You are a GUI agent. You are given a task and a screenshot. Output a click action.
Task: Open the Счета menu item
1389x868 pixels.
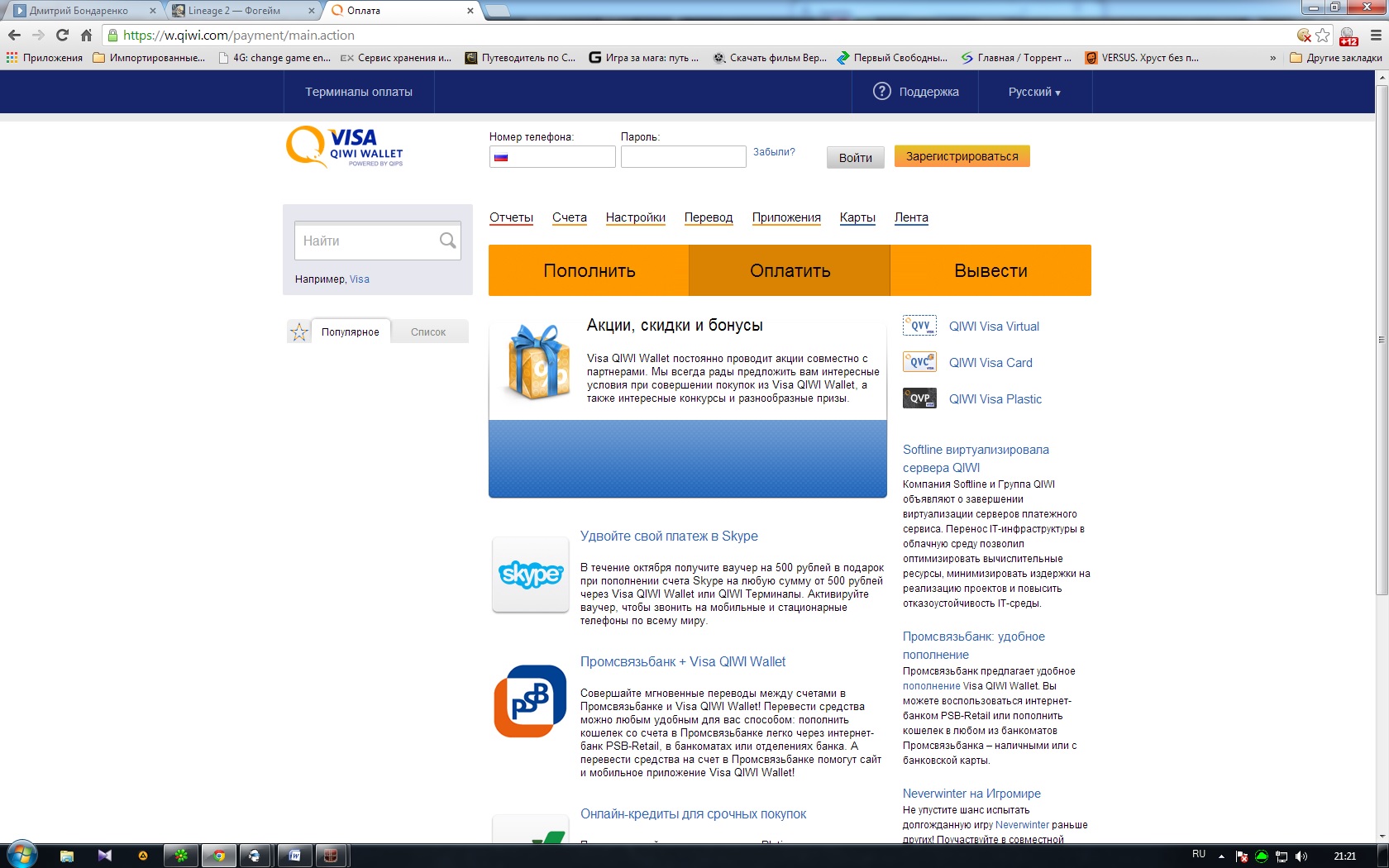(570, 217)
